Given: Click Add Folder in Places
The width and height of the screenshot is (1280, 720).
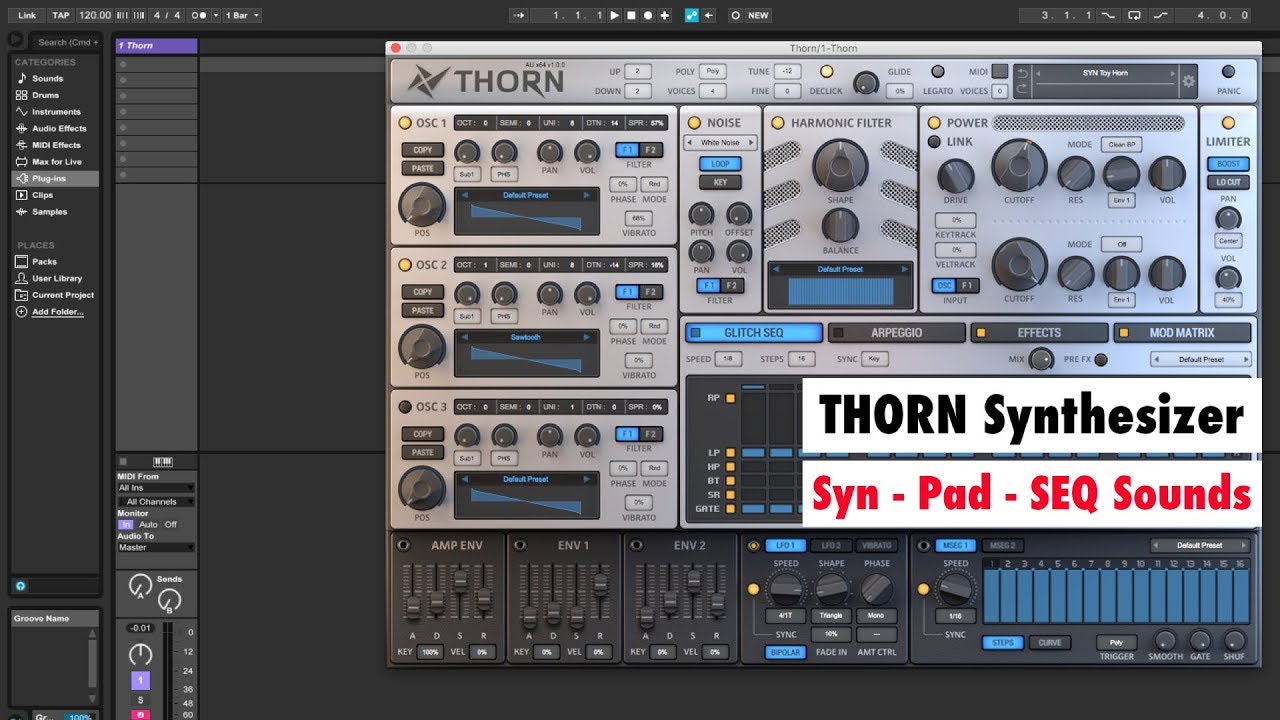Looking at the screenshot, I should pos(57,312).
